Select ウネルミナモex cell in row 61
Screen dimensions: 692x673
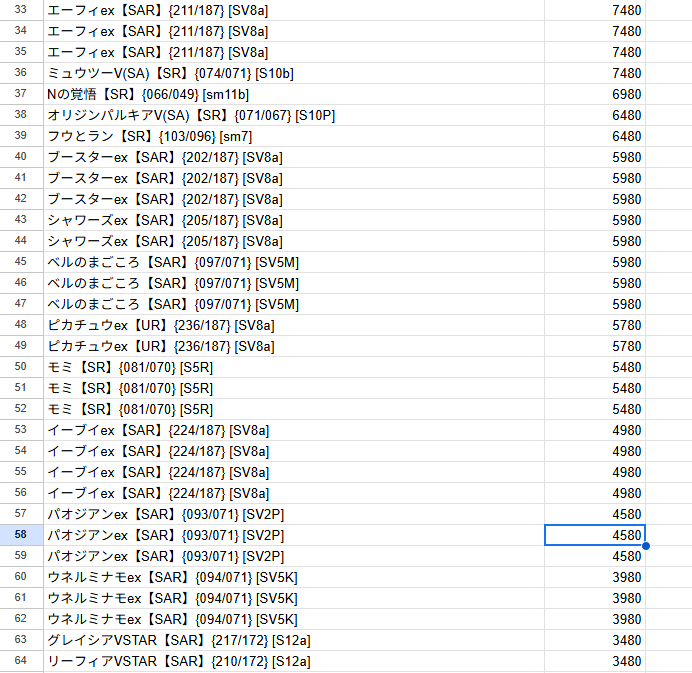(294, 598)
